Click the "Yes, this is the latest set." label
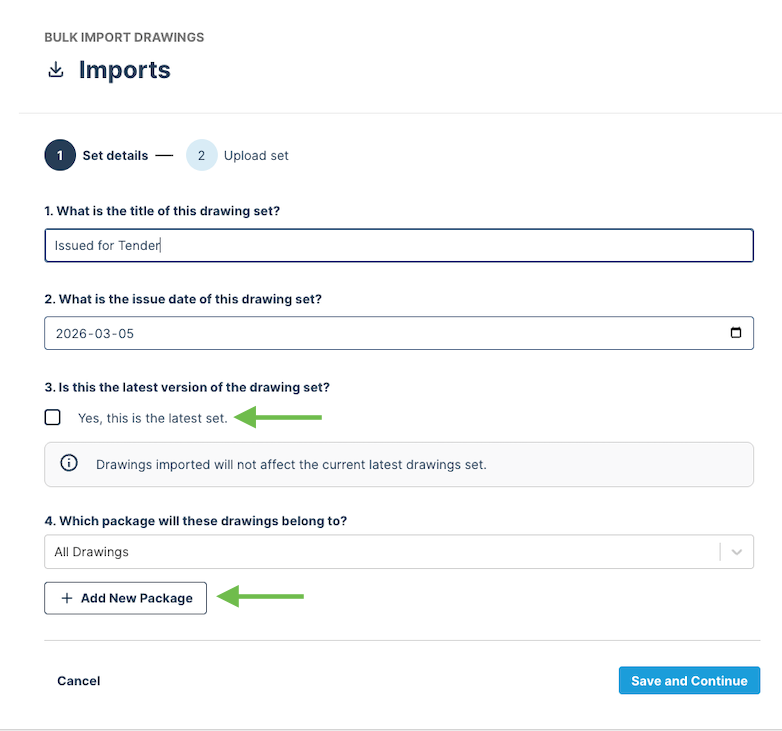 point(152,418)
